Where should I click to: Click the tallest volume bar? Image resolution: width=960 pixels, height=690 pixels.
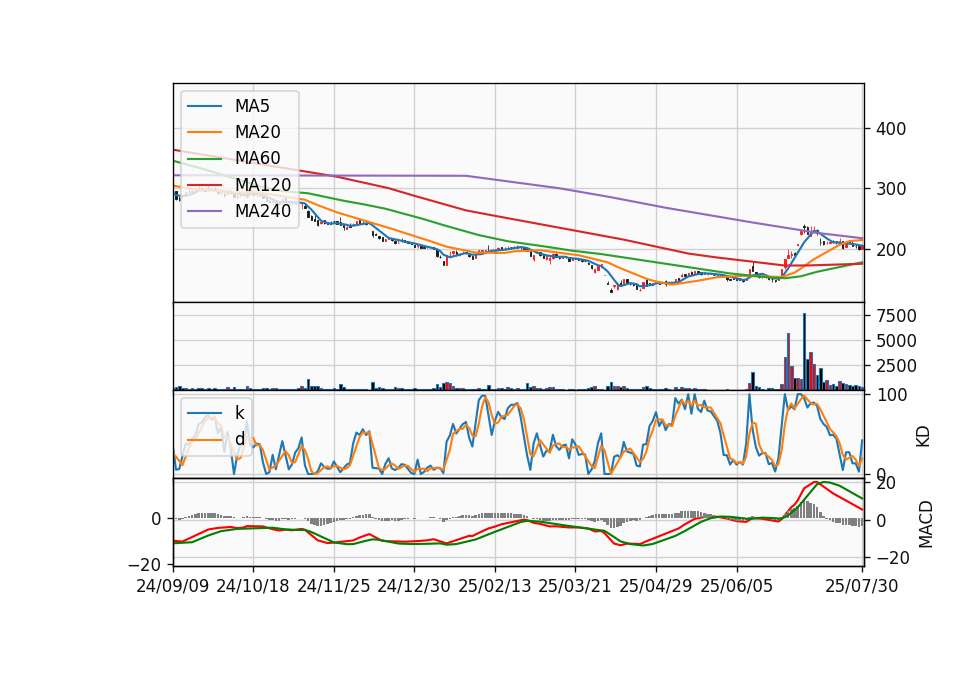(804, 352)
